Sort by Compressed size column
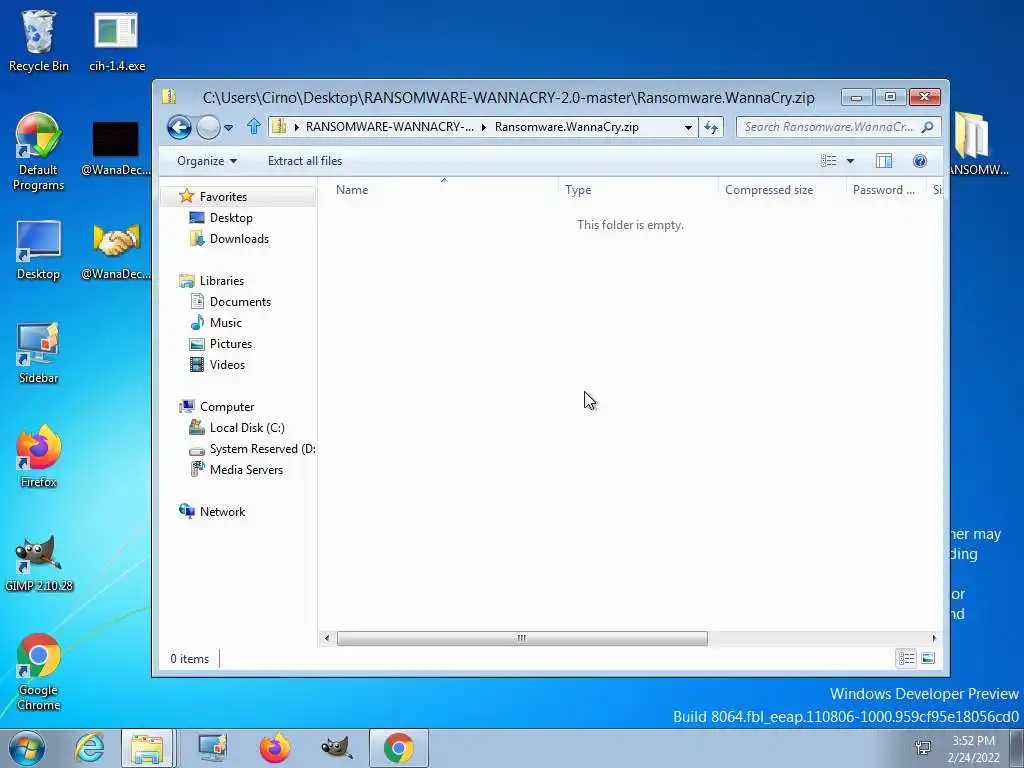1024x768 pixels. 782,190
